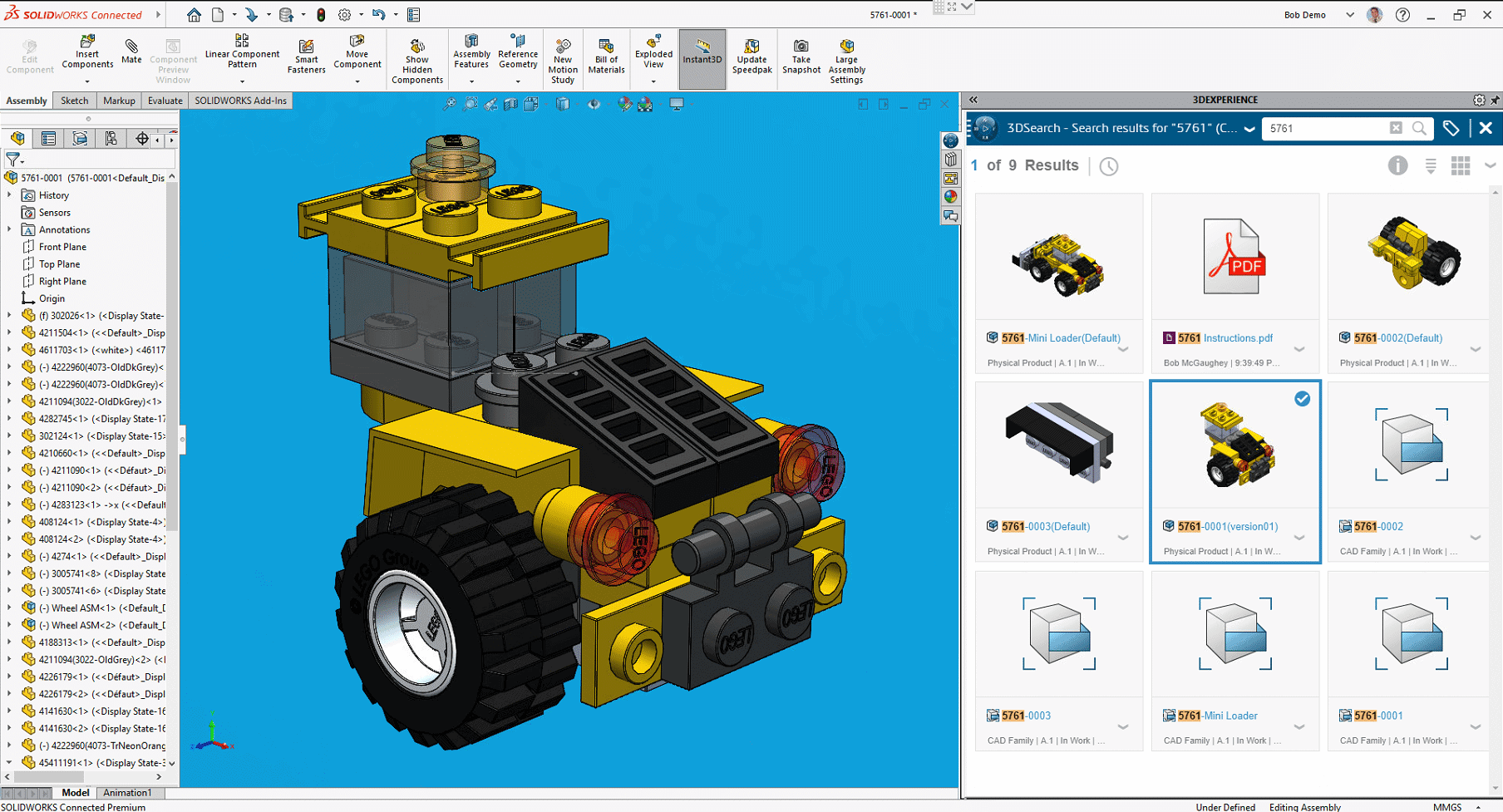Open Large Assembly Settings
The image size is (1503, 812).
(x=846, y=62)
